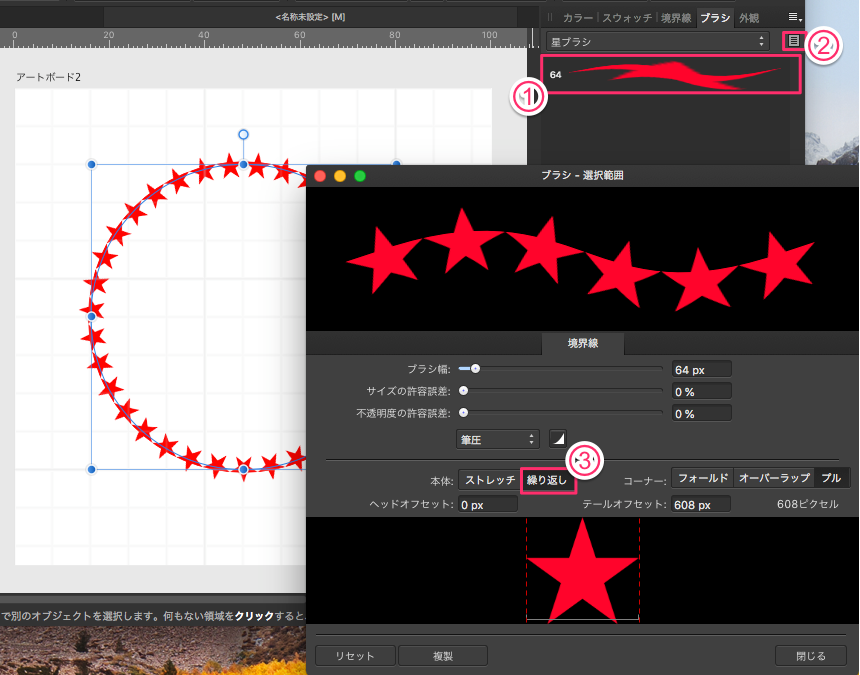Screen dimensions: 860x675
Task: Click the リセット button
Action: [x=355, y=656]
